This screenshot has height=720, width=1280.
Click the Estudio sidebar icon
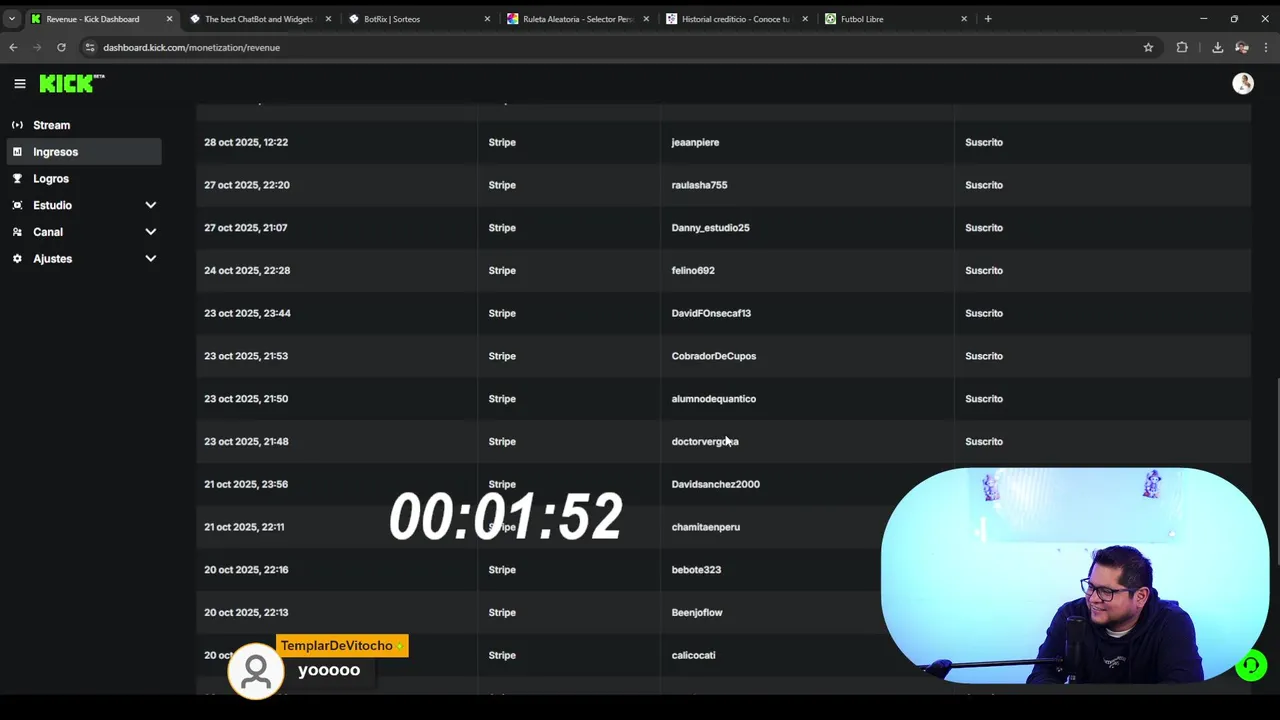(17, 205)
